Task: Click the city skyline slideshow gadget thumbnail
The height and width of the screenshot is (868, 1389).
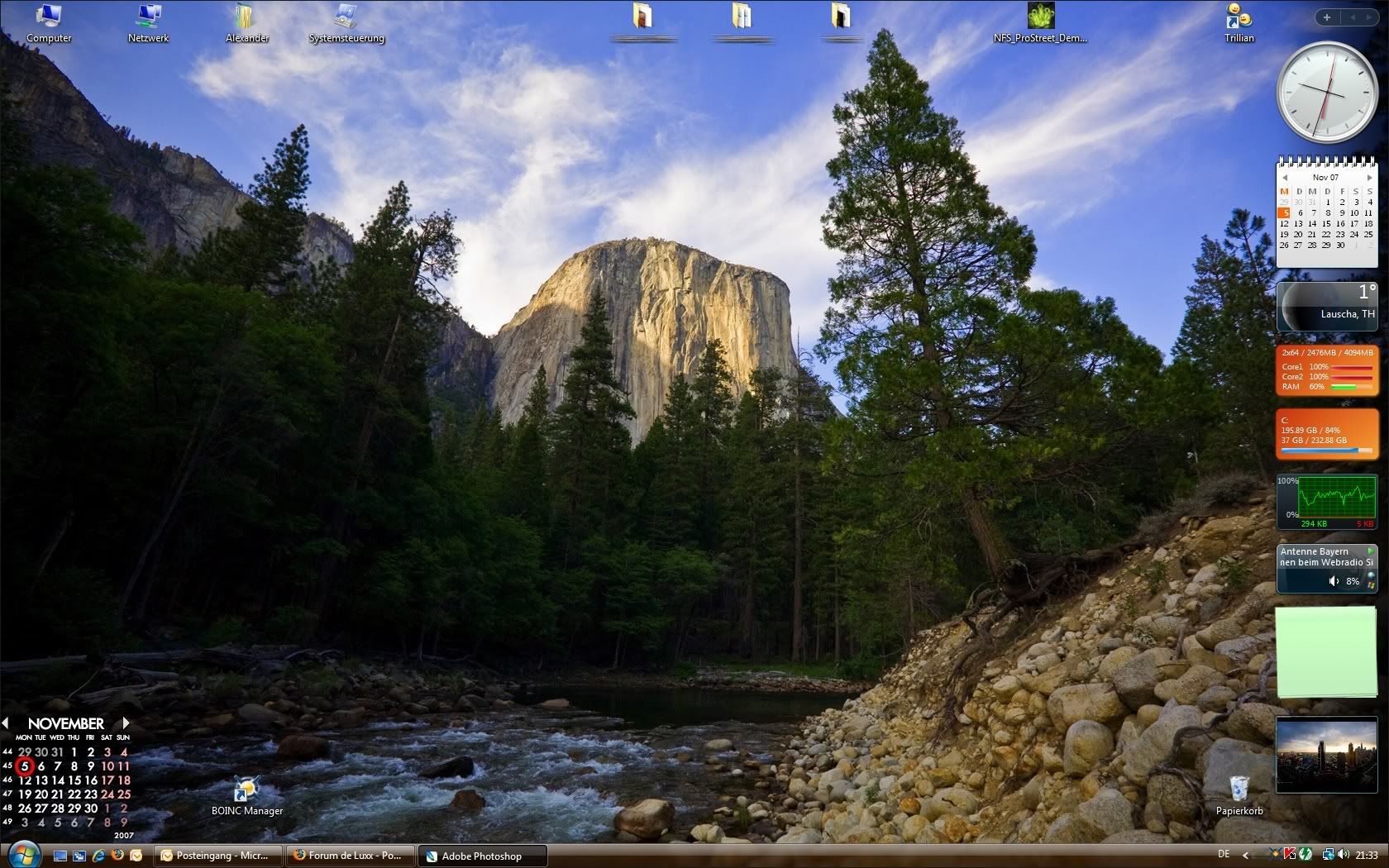Action: pyautogui.click(x=1326, y=755)
